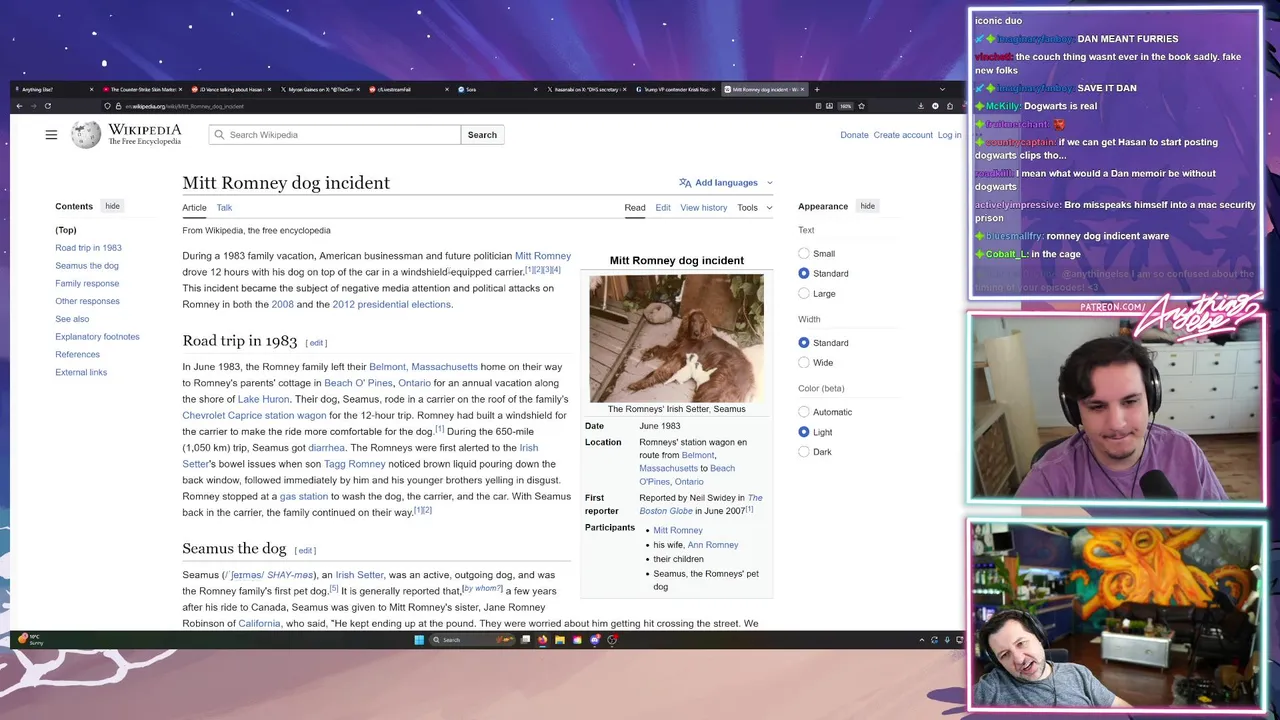This screenshot has width=1280, height=720.
Task: Jump to Family response in Contents
Action: (x=87, y=283)
